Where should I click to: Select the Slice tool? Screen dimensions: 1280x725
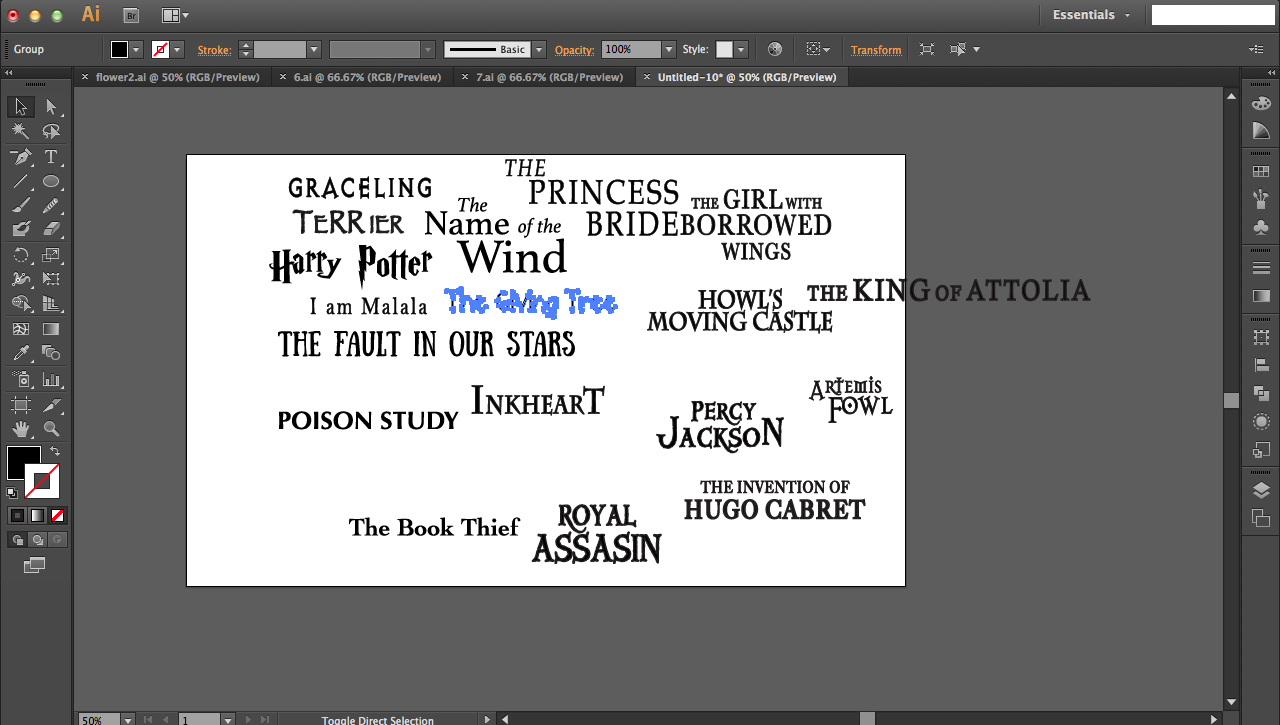51,405
